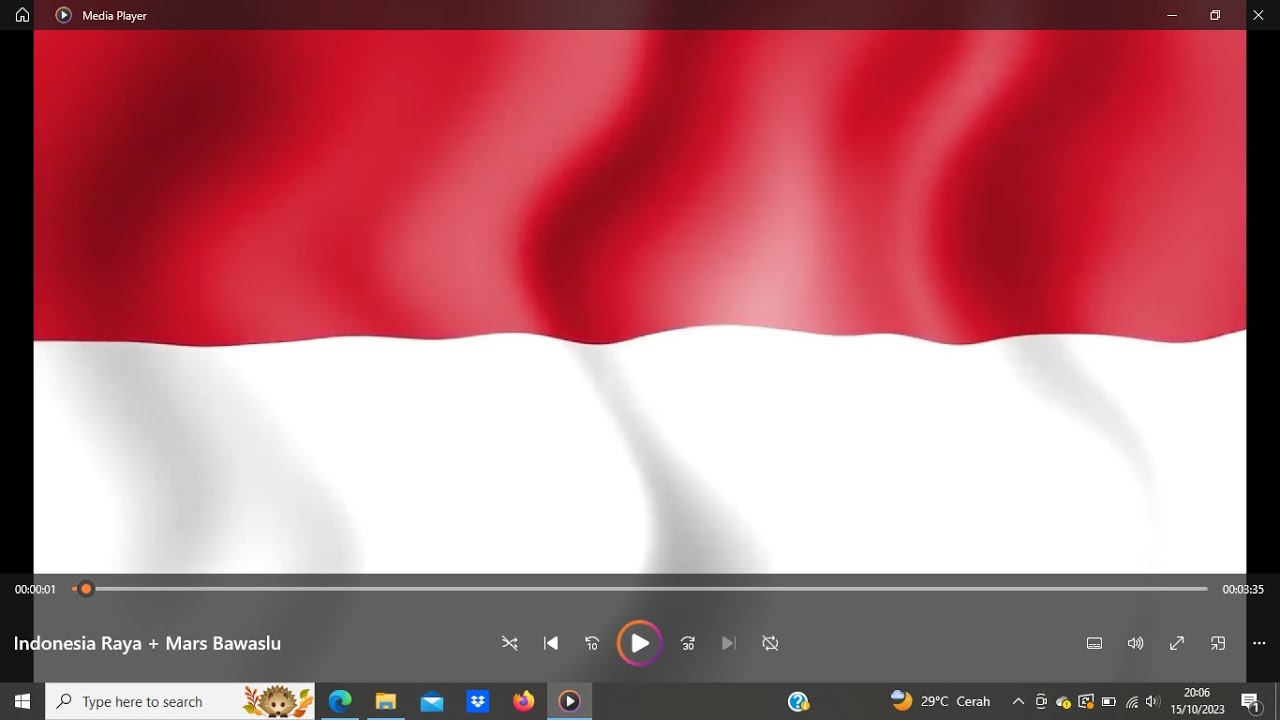The height and width of the screenshot is (720, 1280).
Task: Click the central Play button
Action: (x=640, y=643)
